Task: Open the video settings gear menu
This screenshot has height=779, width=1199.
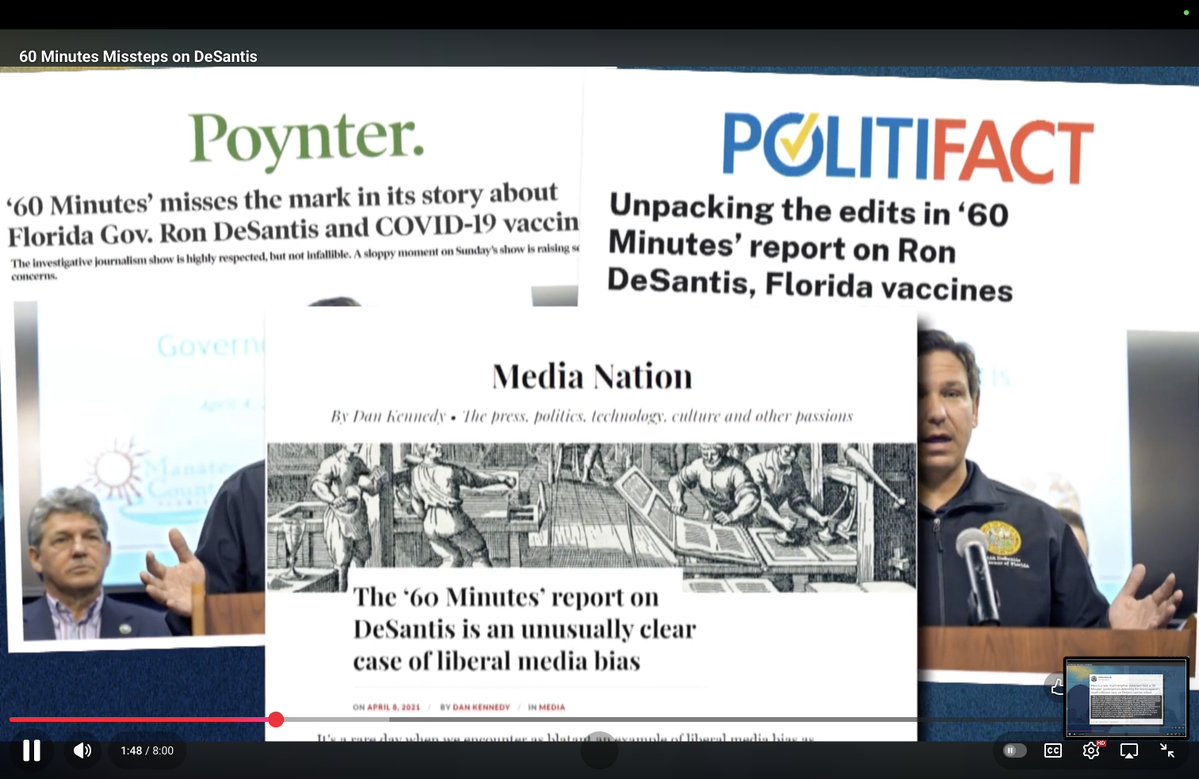Action: pos(1092,751)
